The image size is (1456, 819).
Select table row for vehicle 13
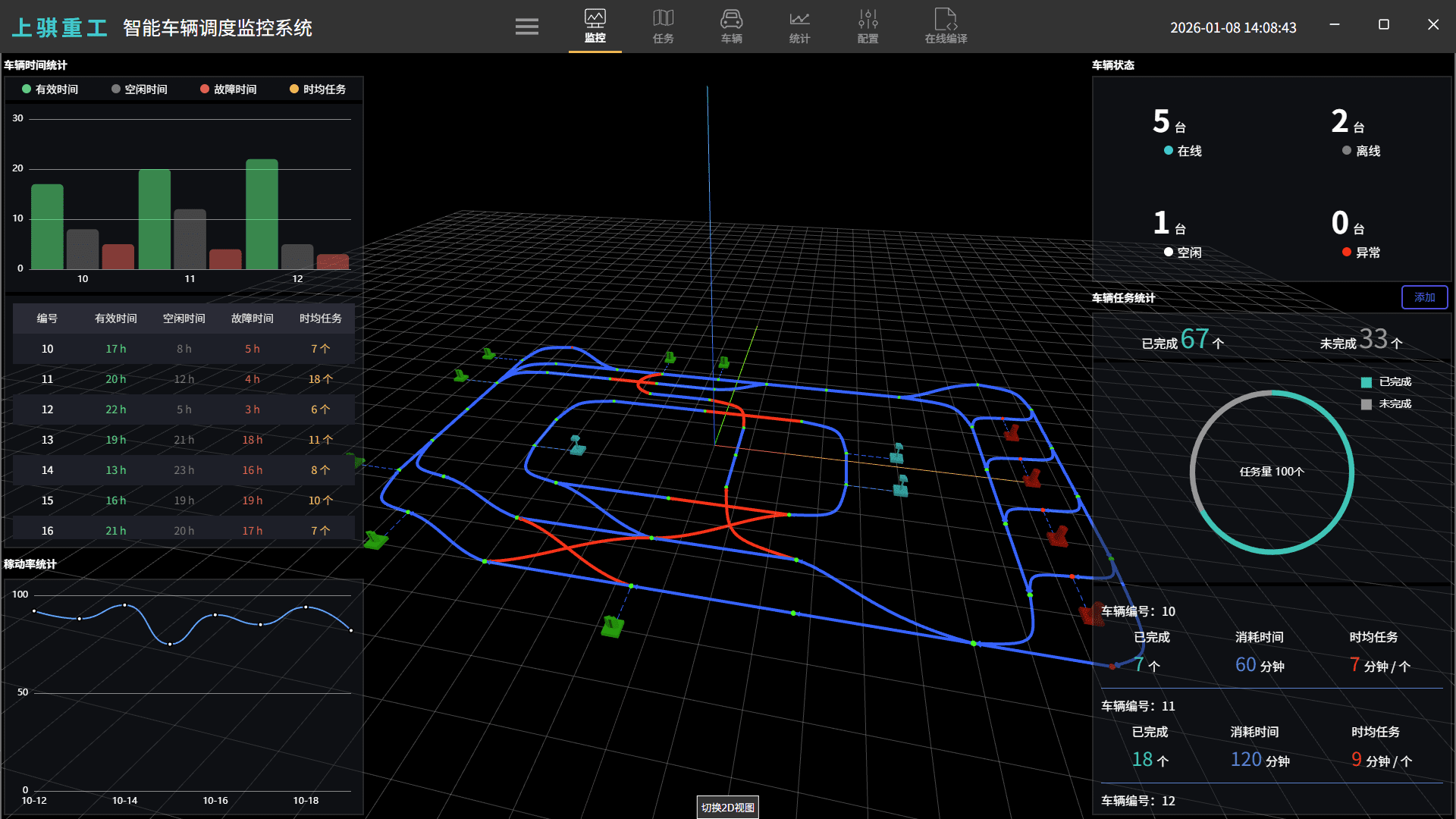pos(184,440)
